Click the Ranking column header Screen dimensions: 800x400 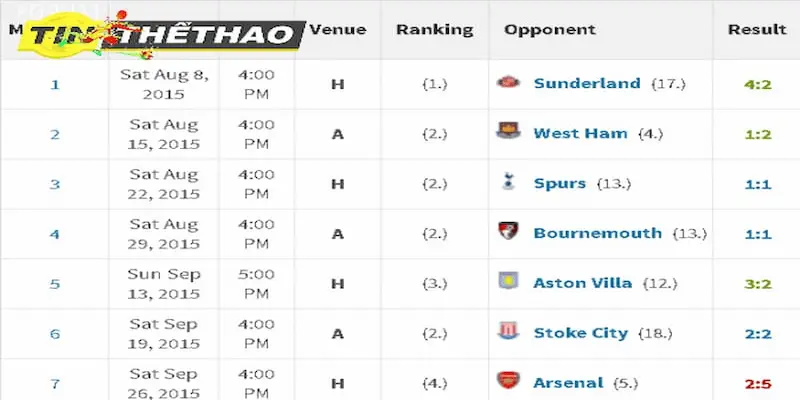[435, 30]
